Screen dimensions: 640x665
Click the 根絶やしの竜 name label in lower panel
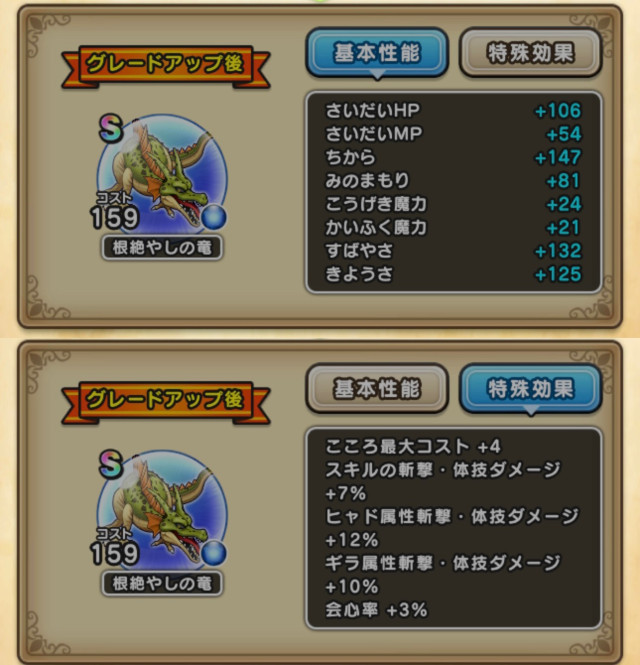[x=162, y=584]
